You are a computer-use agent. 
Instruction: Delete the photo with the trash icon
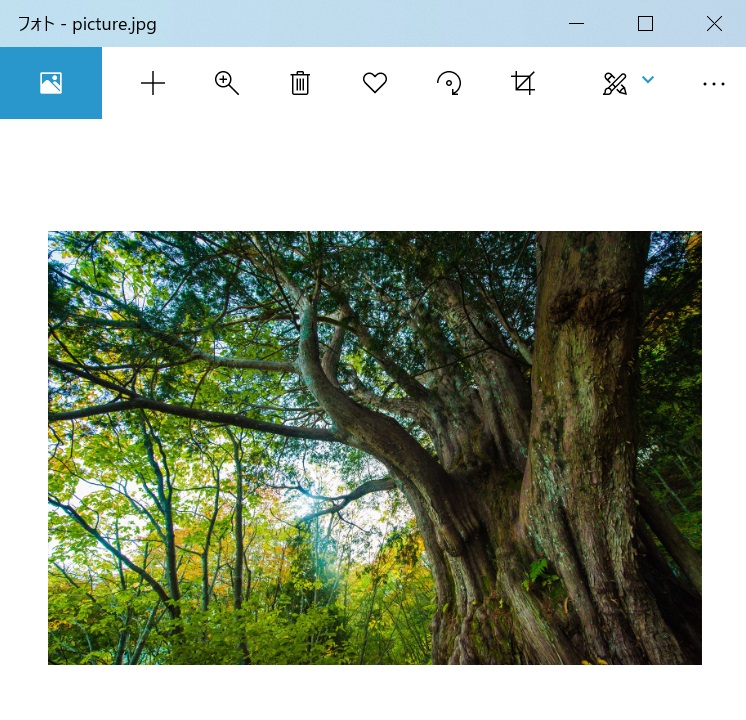[x=300, y=83]
